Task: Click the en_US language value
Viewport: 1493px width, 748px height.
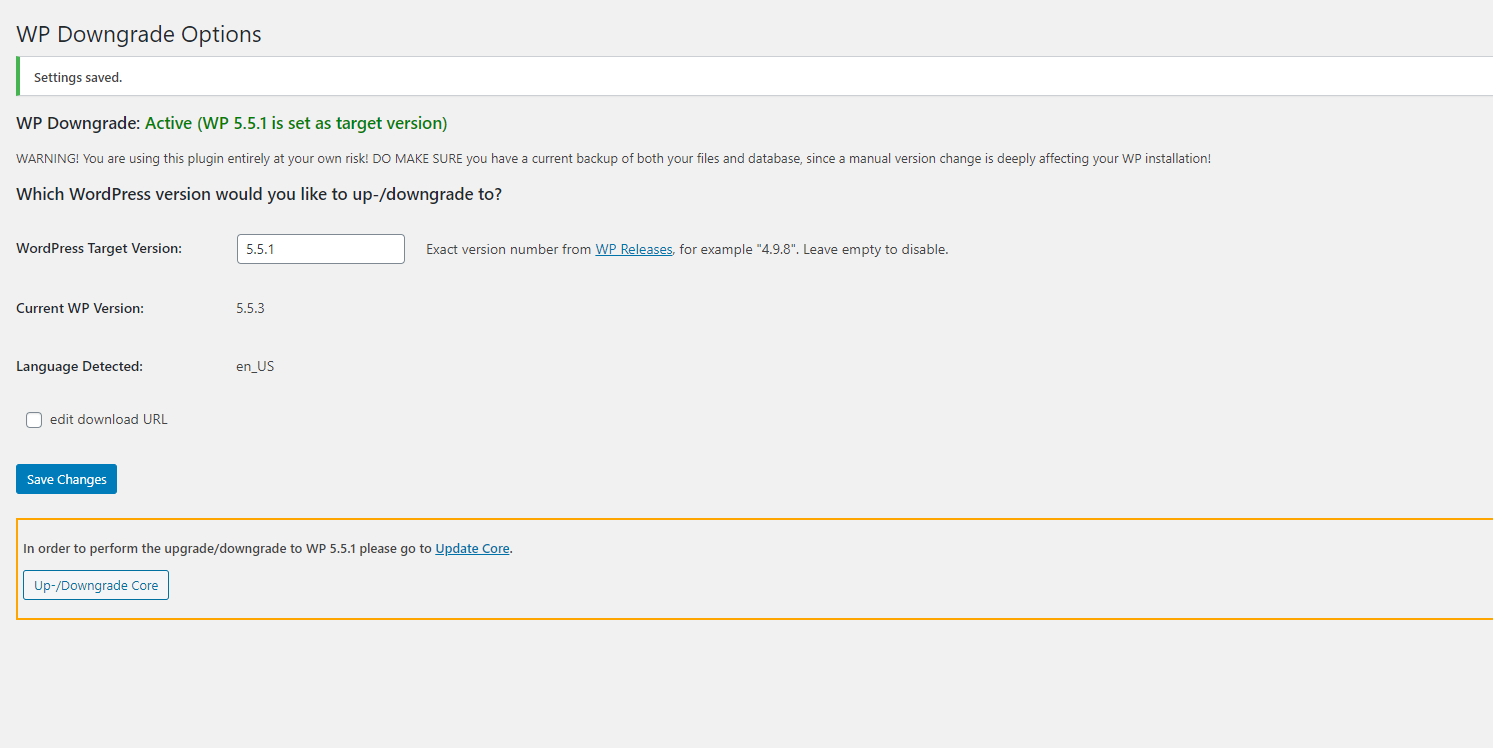Action: [255, 366]
